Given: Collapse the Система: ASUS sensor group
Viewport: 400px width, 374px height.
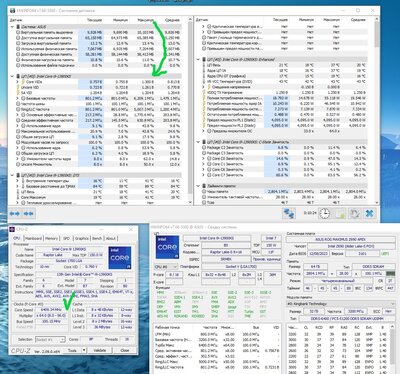Looking at the screenshot, I should coord(12,27).
